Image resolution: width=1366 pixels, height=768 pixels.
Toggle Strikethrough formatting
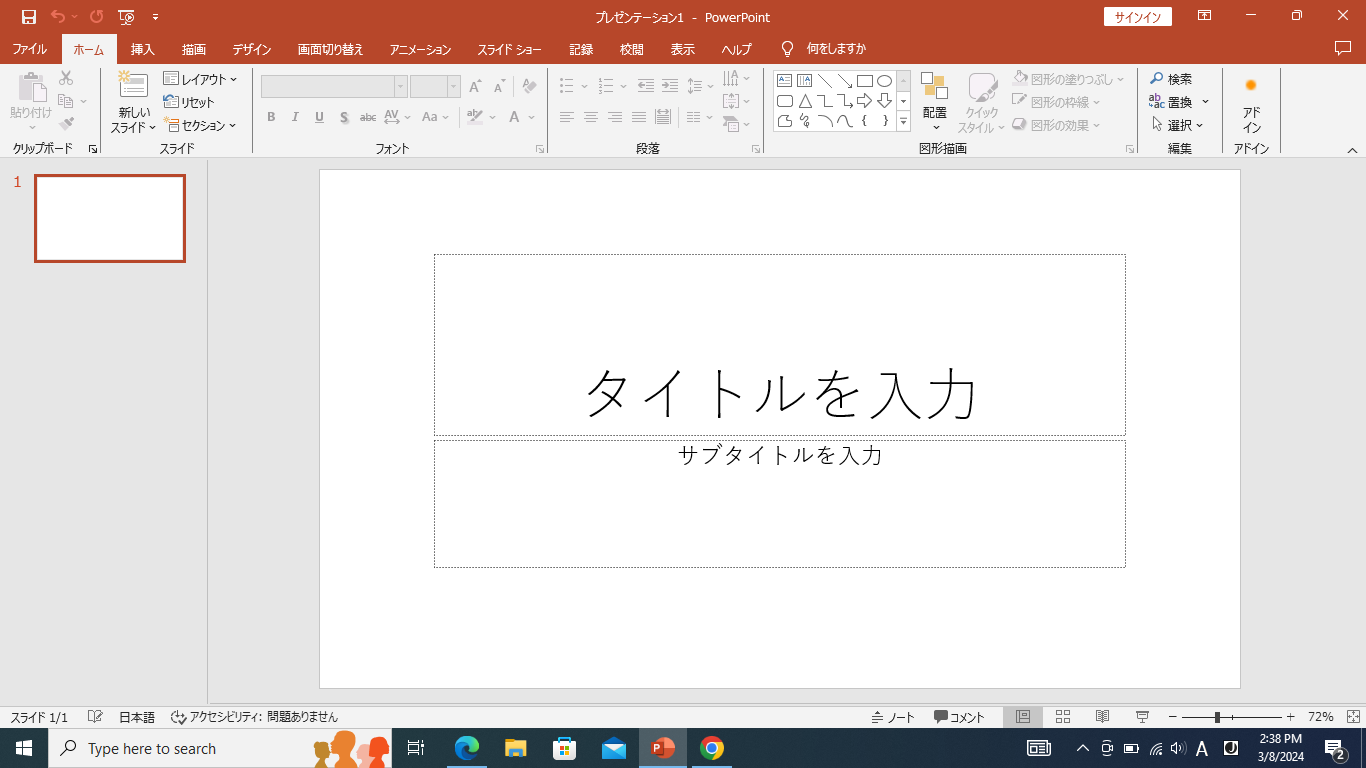point(368,117)
